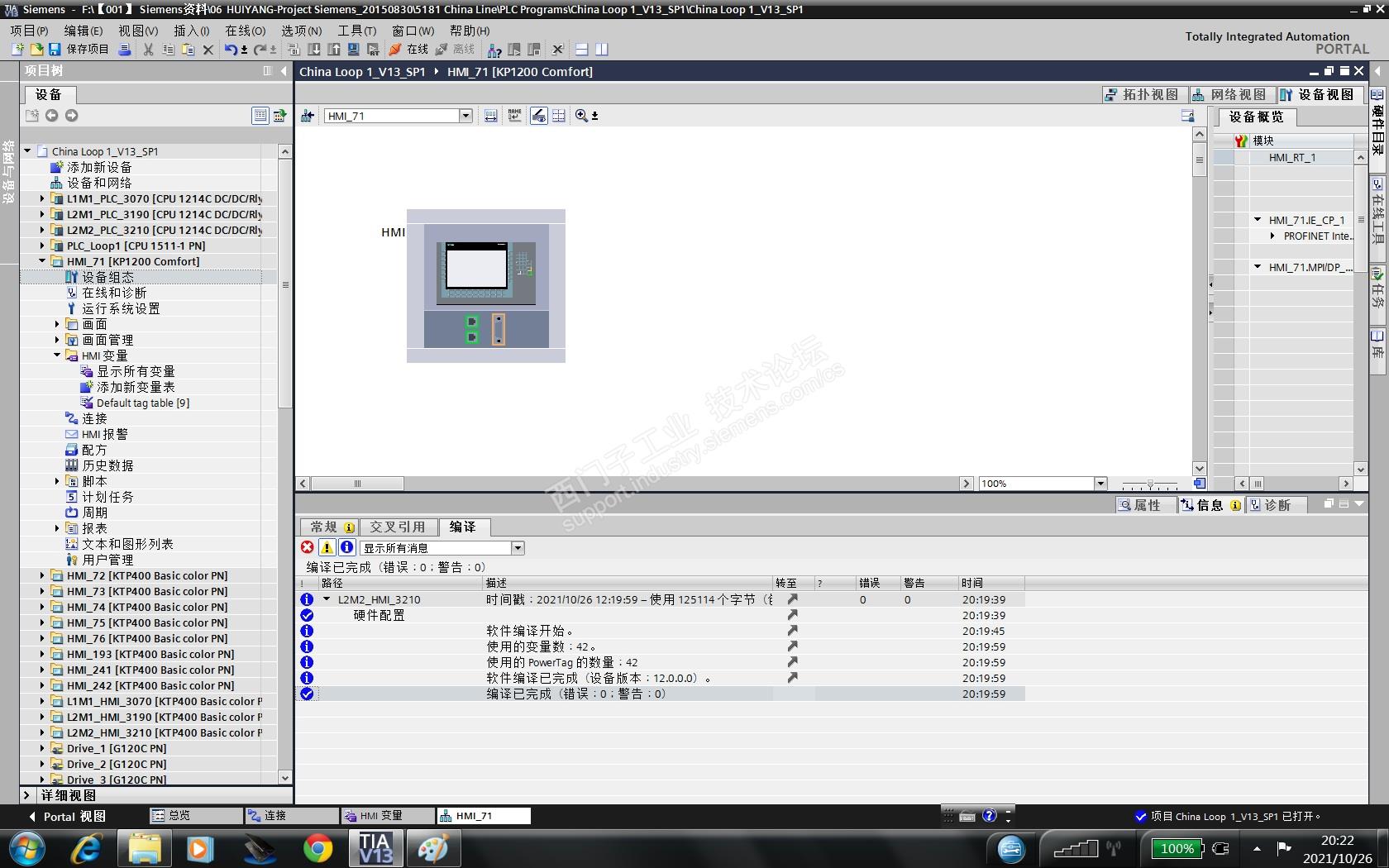The image size is (1389, 868).
Task: Toggle the info messages filter icon
Action: (x=347, y=547)
